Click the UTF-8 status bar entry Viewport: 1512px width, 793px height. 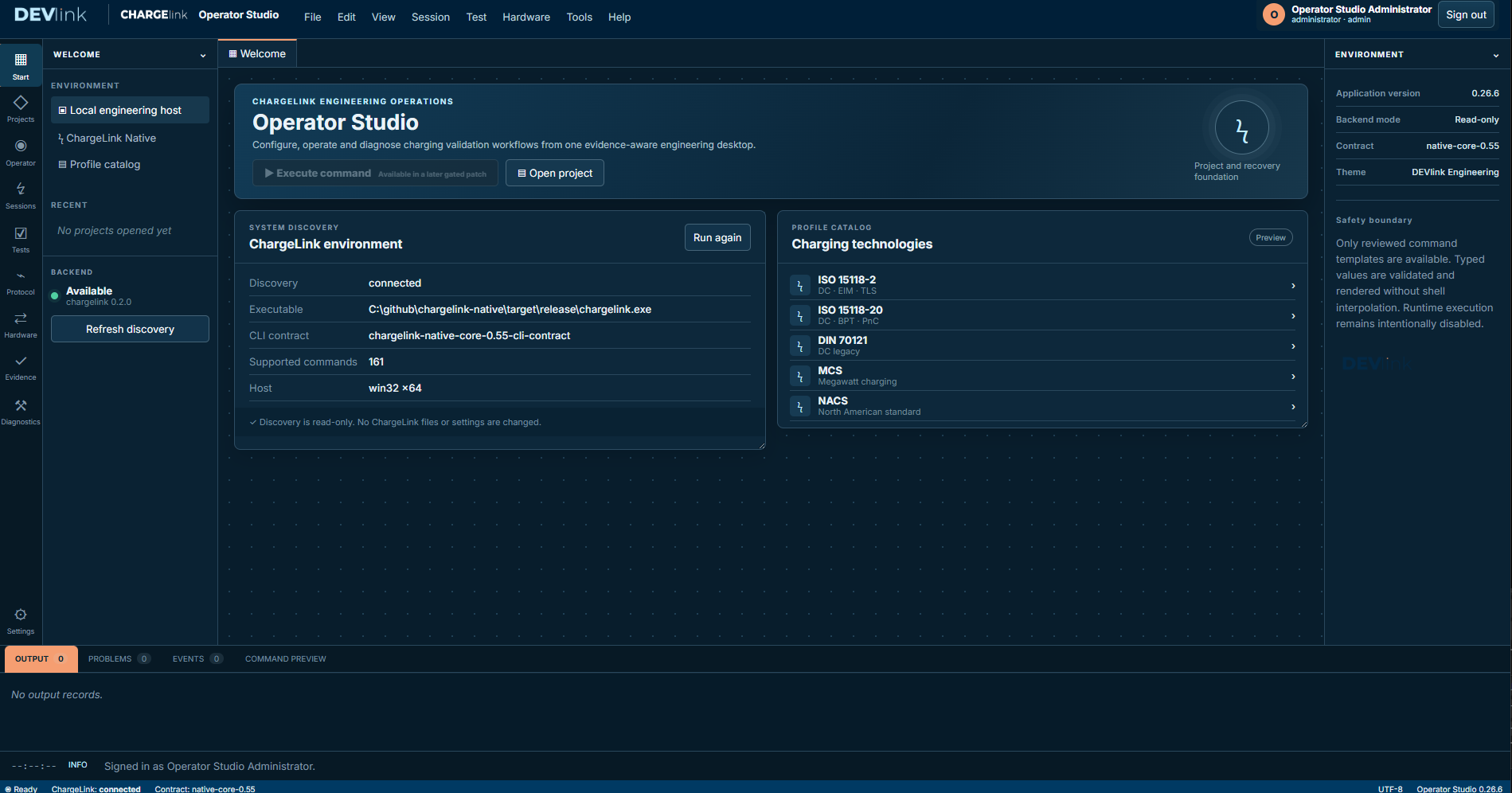tap(1390, 789)
